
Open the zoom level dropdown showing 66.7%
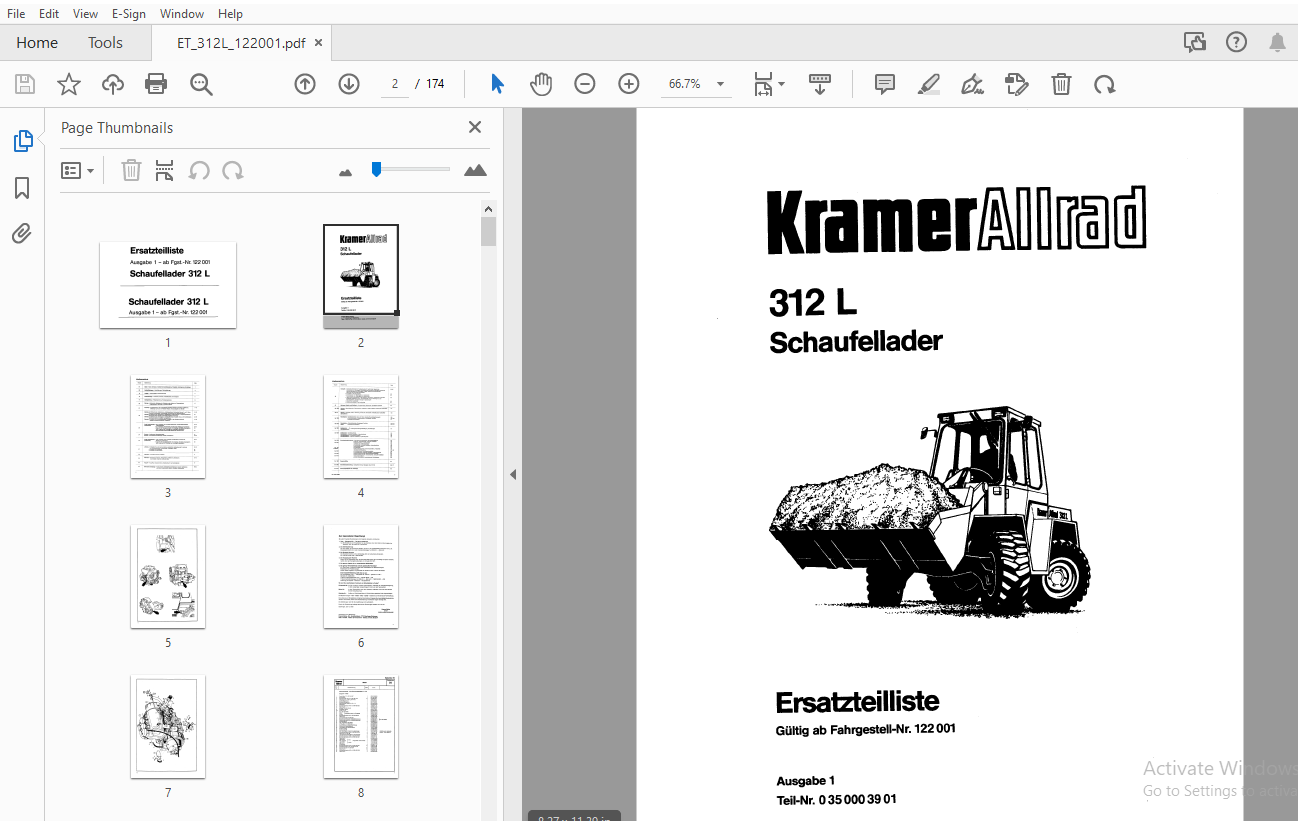pyautogui.click(x=721, y=84)
